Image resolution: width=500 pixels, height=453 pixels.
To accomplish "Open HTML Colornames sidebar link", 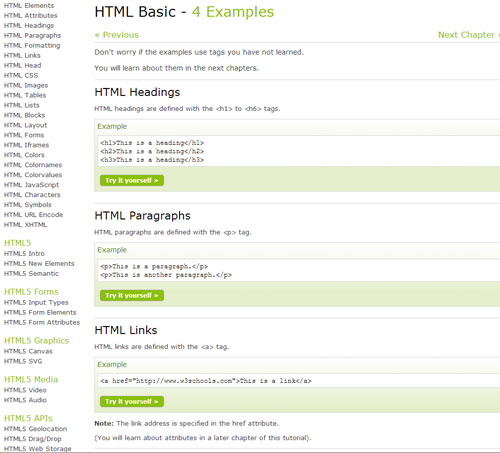I will [33, 165].
